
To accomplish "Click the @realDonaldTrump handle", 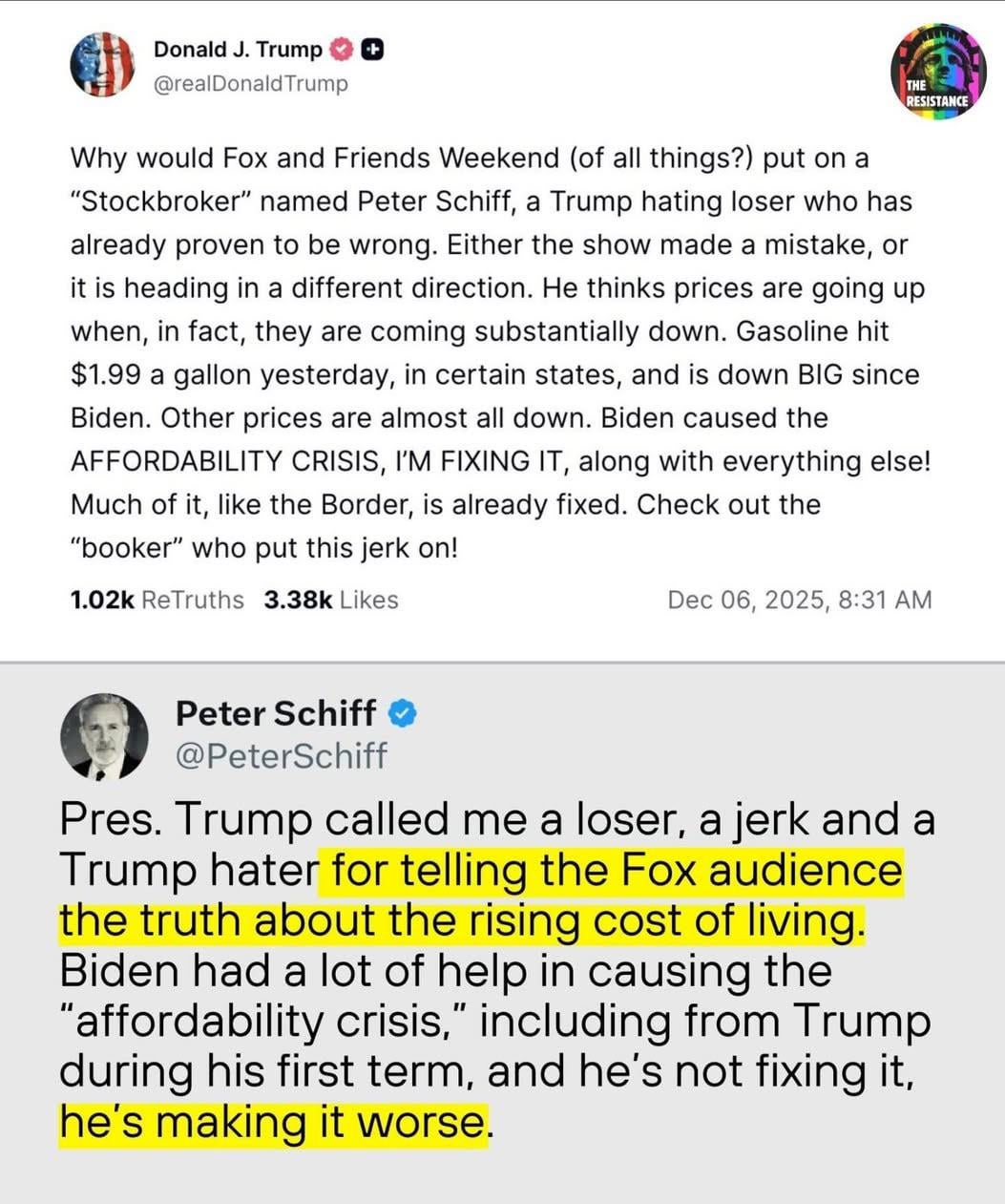I will pyautogui.click(x=251, y=84).
